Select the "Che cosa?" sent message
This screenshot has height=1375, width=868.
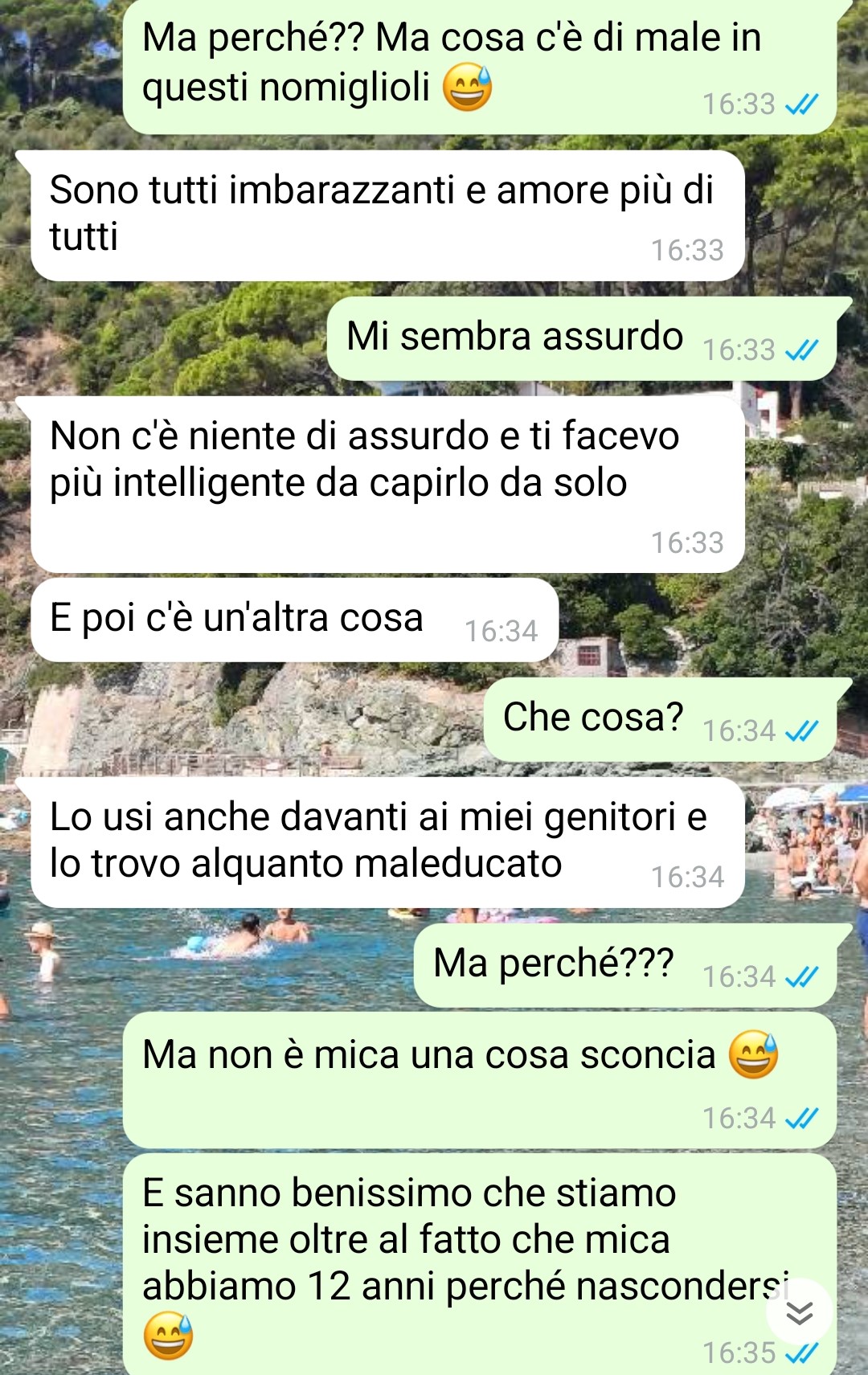pyautogui.click(x=661, y=719)
